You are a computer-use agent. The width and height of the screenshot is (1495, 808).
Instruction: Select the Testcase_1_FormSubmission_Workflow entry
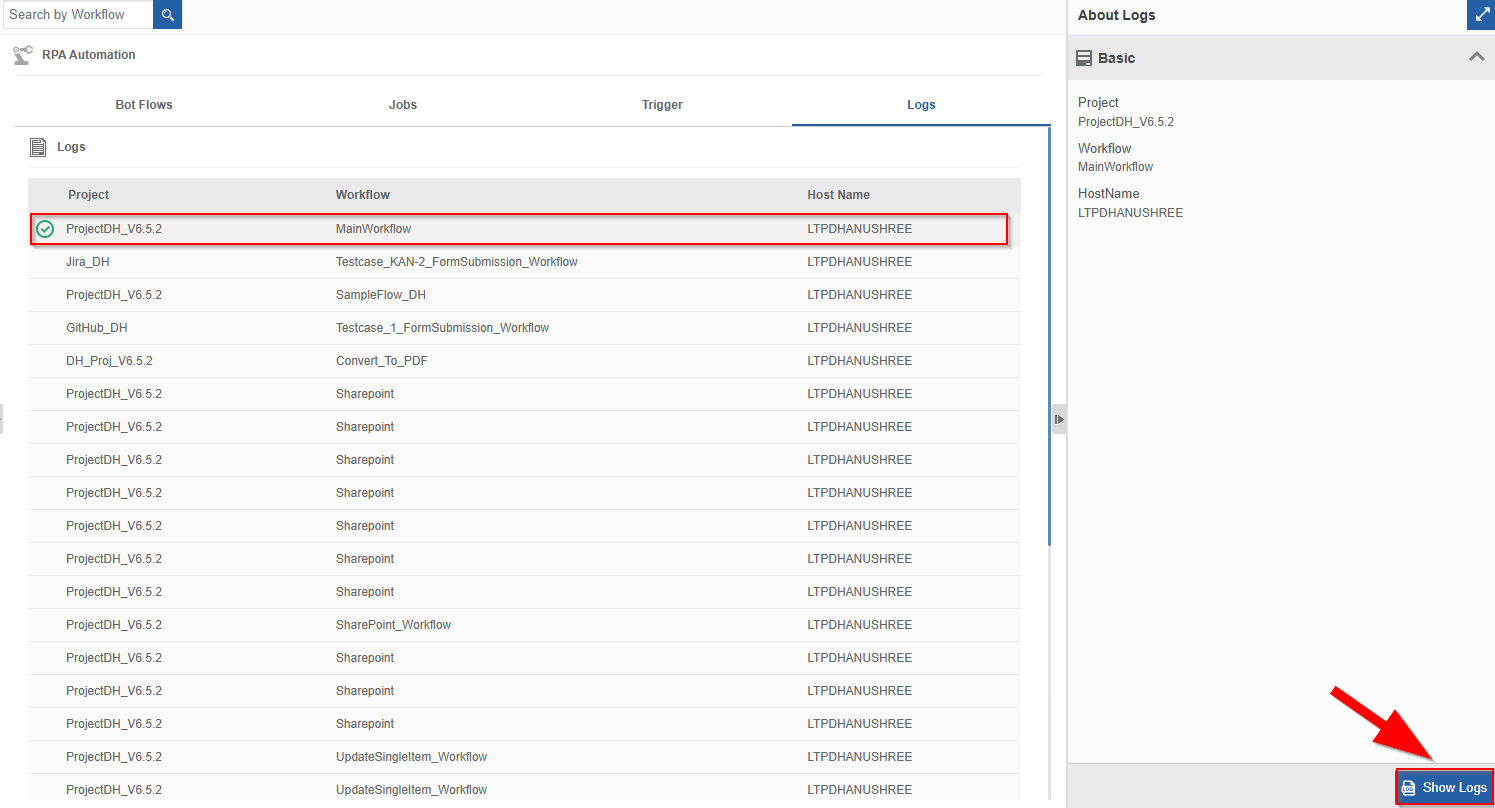tap(442, 328)
